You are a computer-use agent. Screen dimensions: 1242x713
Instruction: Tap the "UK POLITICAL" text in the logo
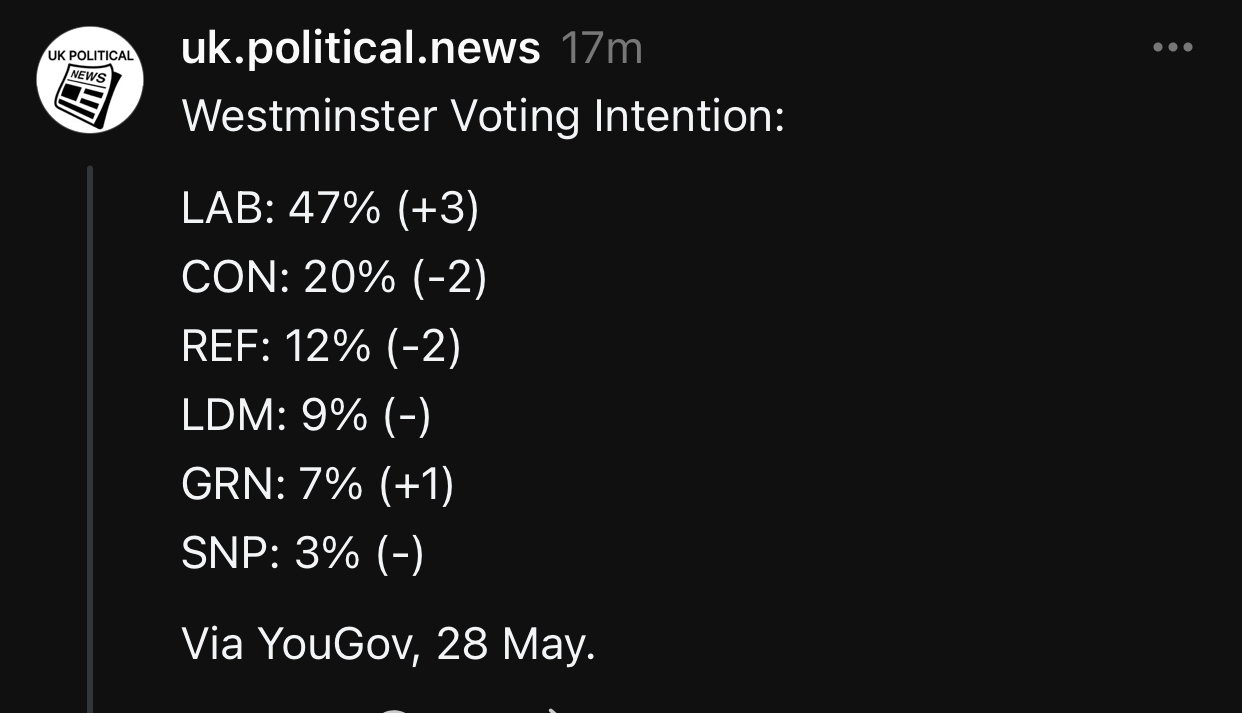(x=90, y=56)
